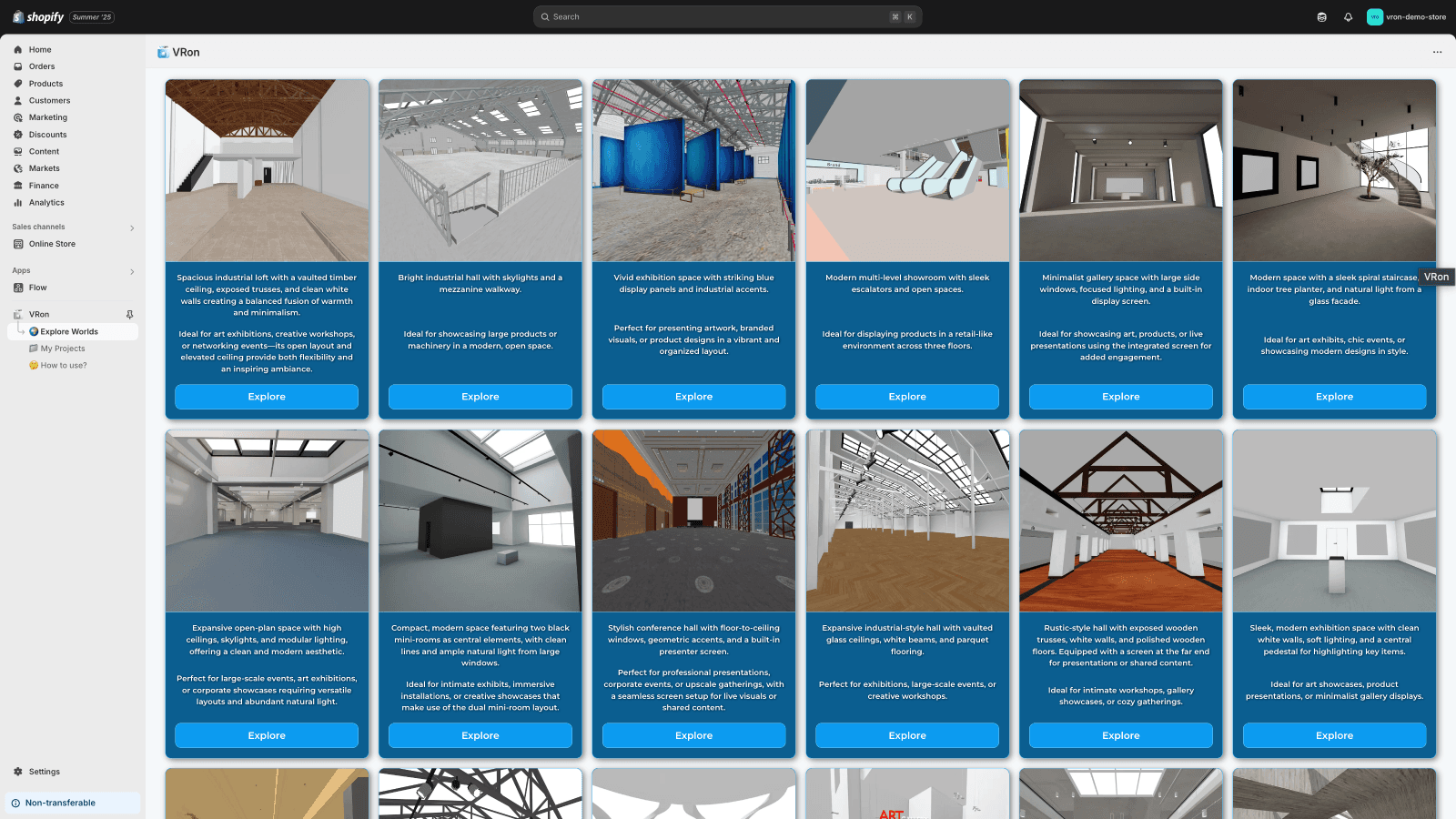Go to Products in sidebar

(45, 84)
